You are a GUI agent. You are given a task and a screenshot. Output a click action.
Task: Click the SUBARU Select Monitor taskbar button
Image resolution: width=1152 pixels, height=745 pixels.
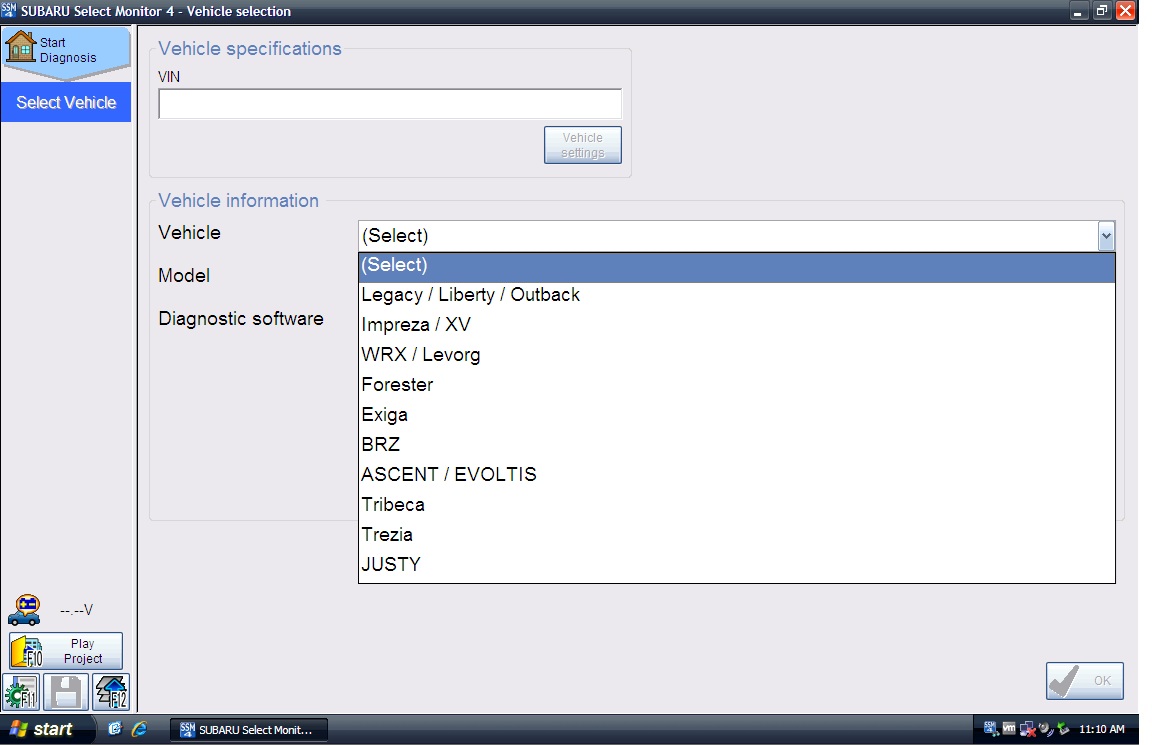pyautogui.click(x=249, y=730)
